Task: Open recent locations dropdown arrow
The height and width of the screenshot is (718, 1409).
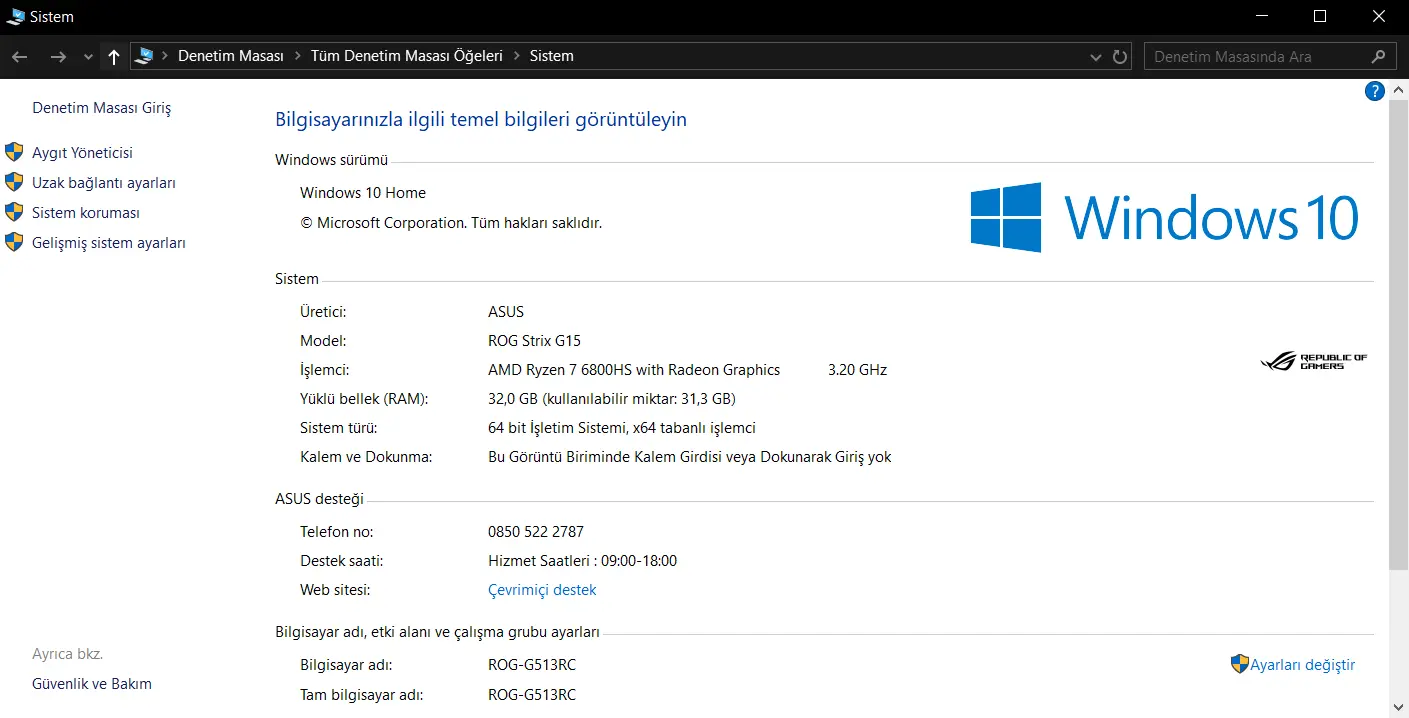Action: pos(88,57)
